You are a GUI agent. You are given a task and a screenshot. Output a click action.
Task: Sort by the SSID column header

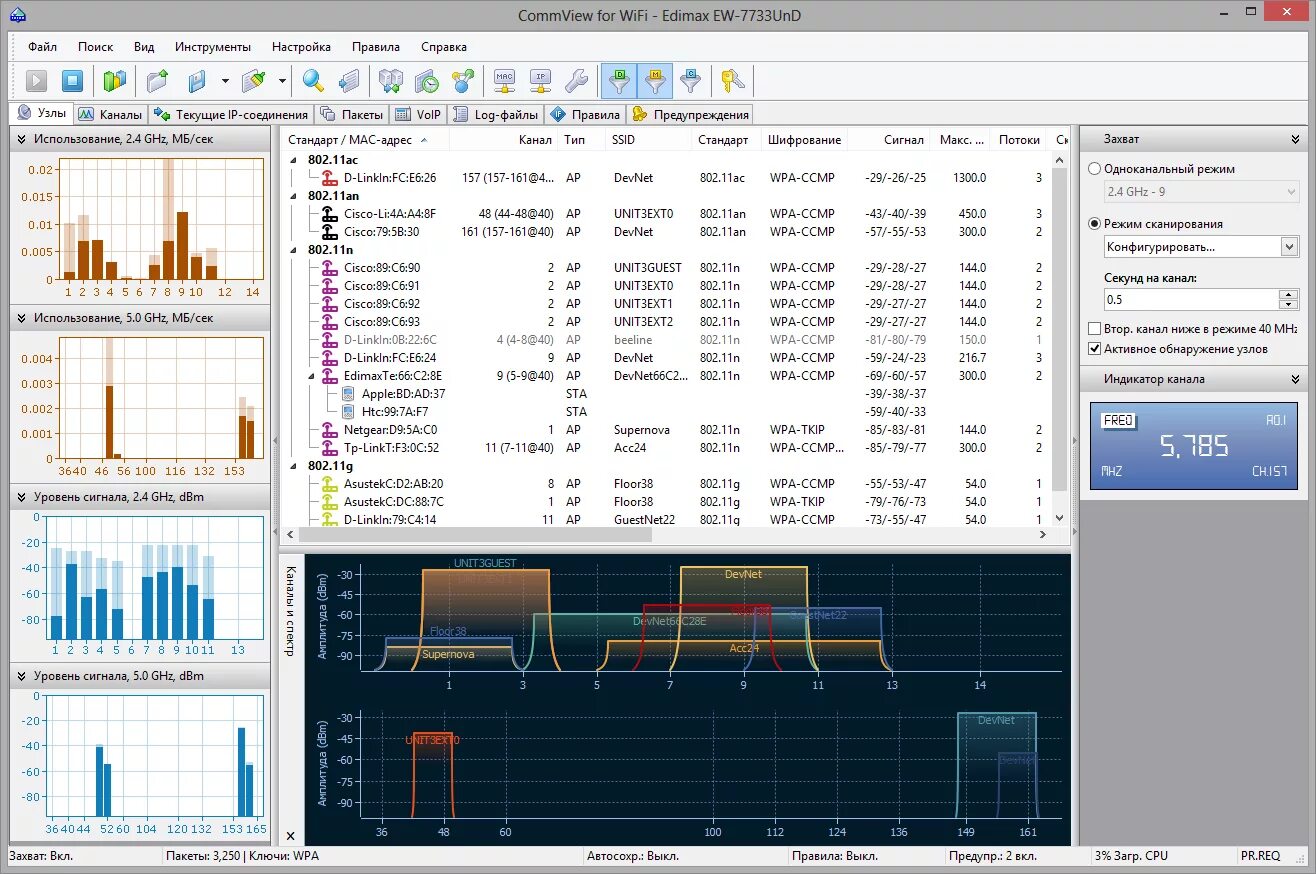623,140
